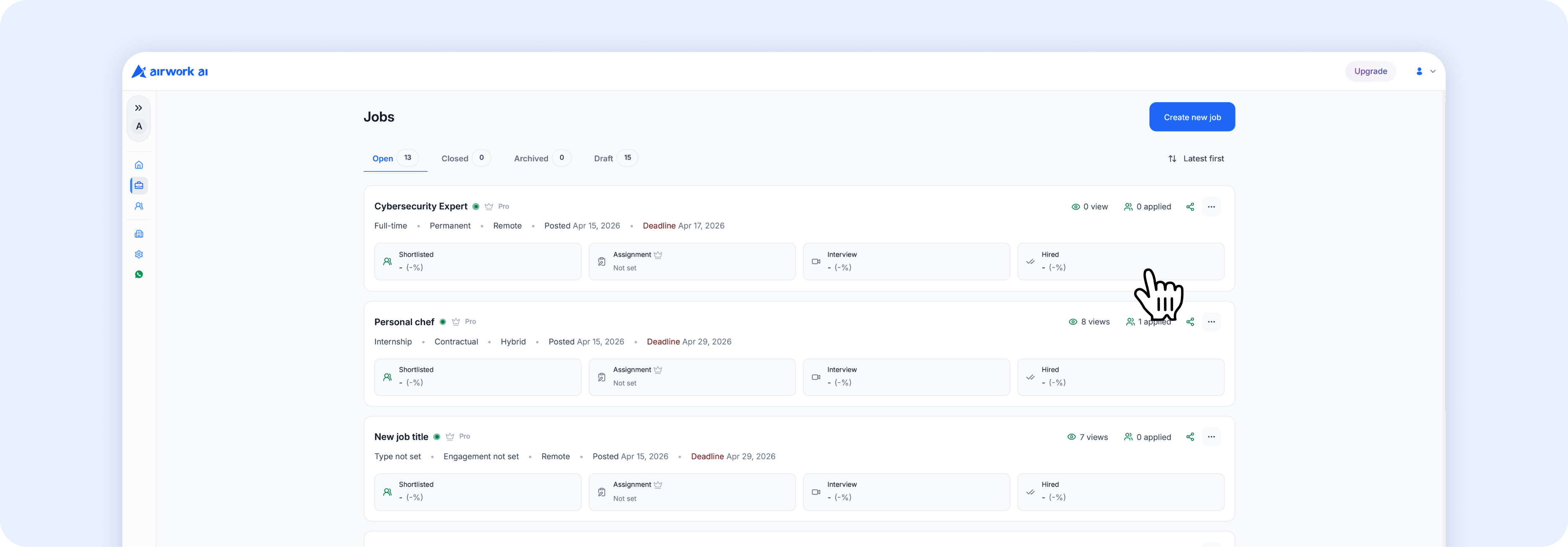1568x547 pixels.
Task: Open Jobs briefcase icon in sidebar
Action: tap(139, 186)
